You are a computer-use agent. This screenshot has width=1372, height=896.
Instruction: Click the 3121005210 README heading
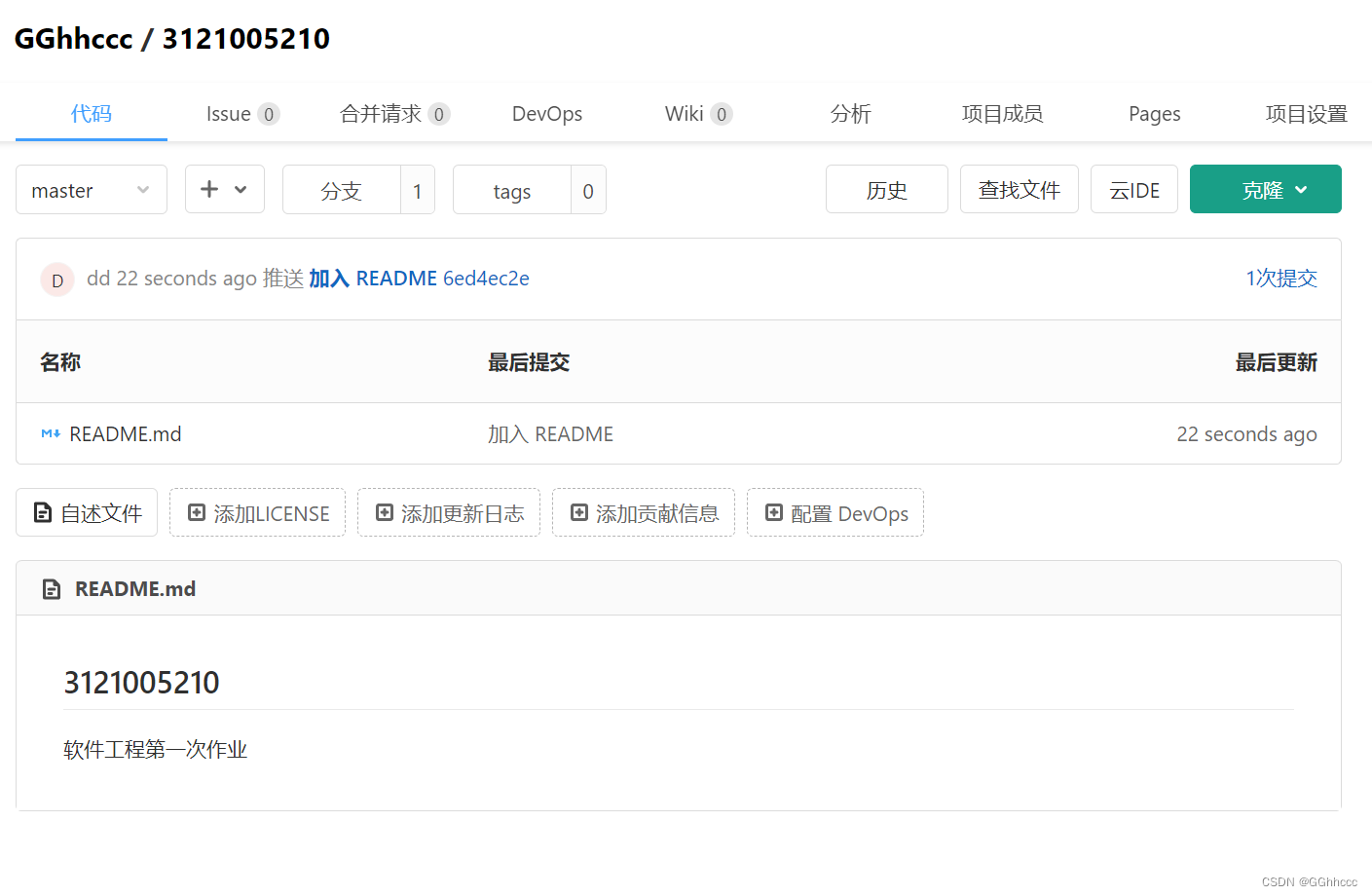pyautogui.click(x=141, y=683)
